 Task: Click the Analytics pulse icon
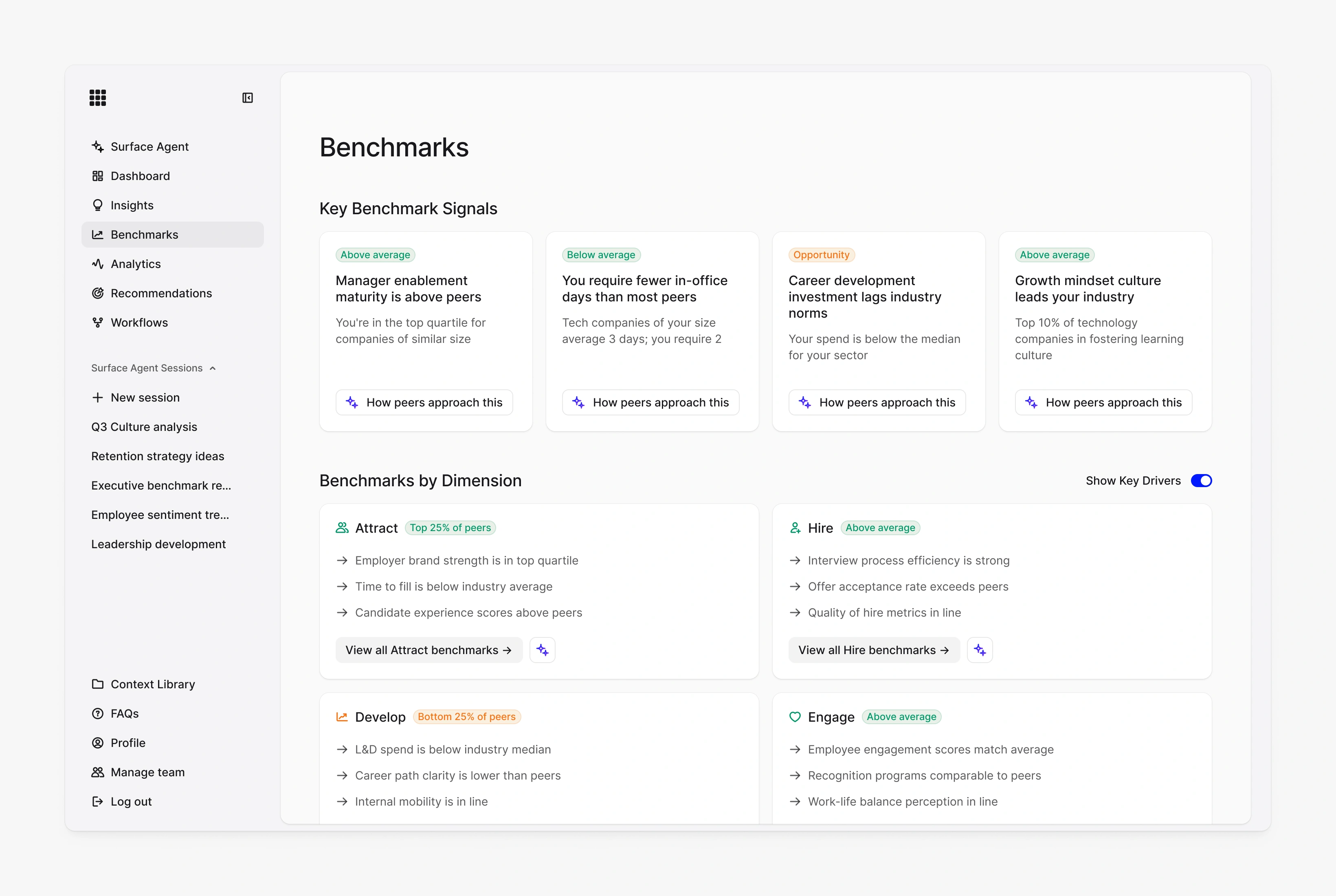[x=98, y=264]
